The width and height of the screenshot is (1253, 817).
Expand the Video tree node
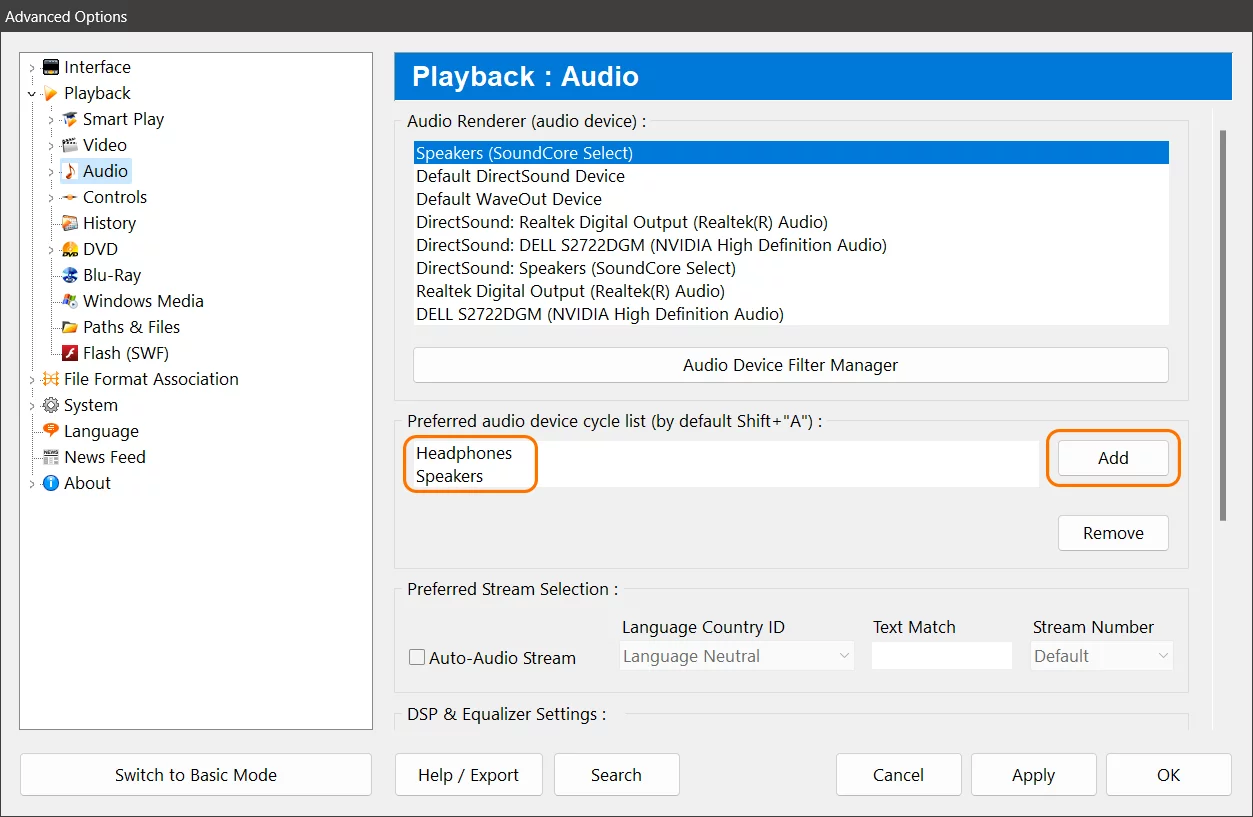click(51, 146)
